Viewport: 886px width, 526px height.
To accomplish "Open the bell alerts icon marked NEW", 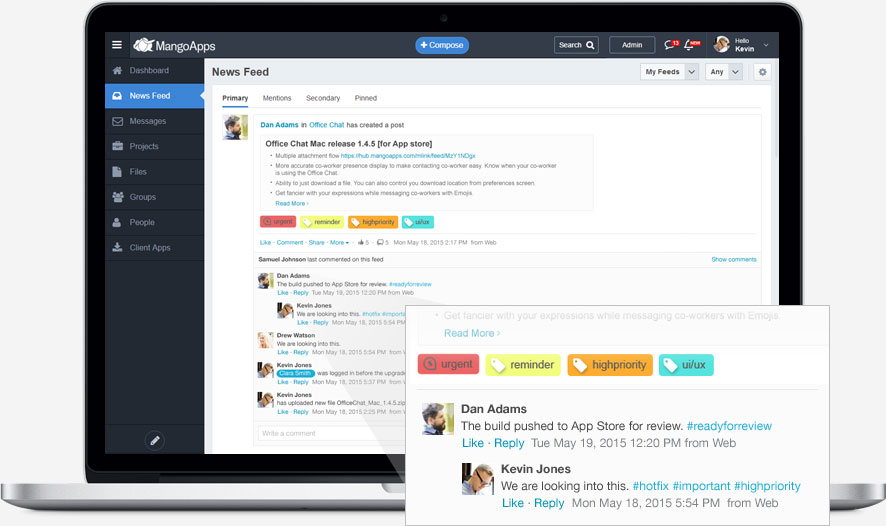I will click(692, 45).
